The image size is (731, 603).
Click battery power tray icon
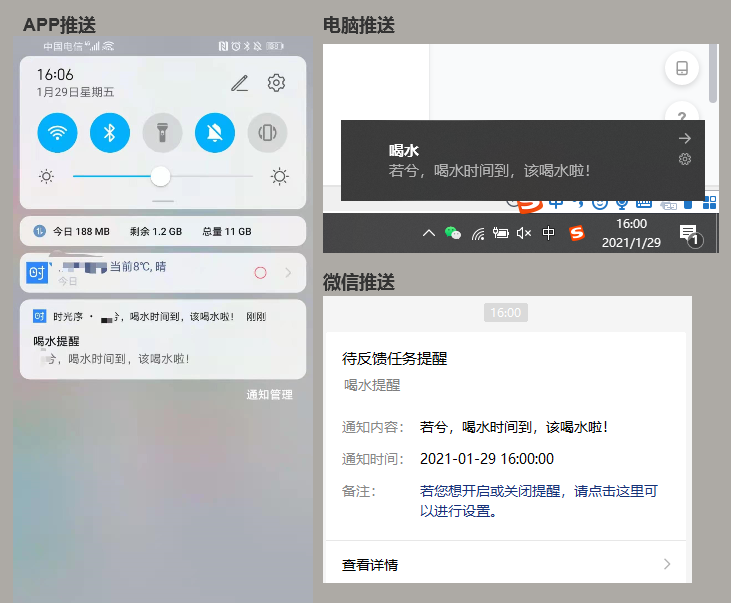click(x=501, y=233)
